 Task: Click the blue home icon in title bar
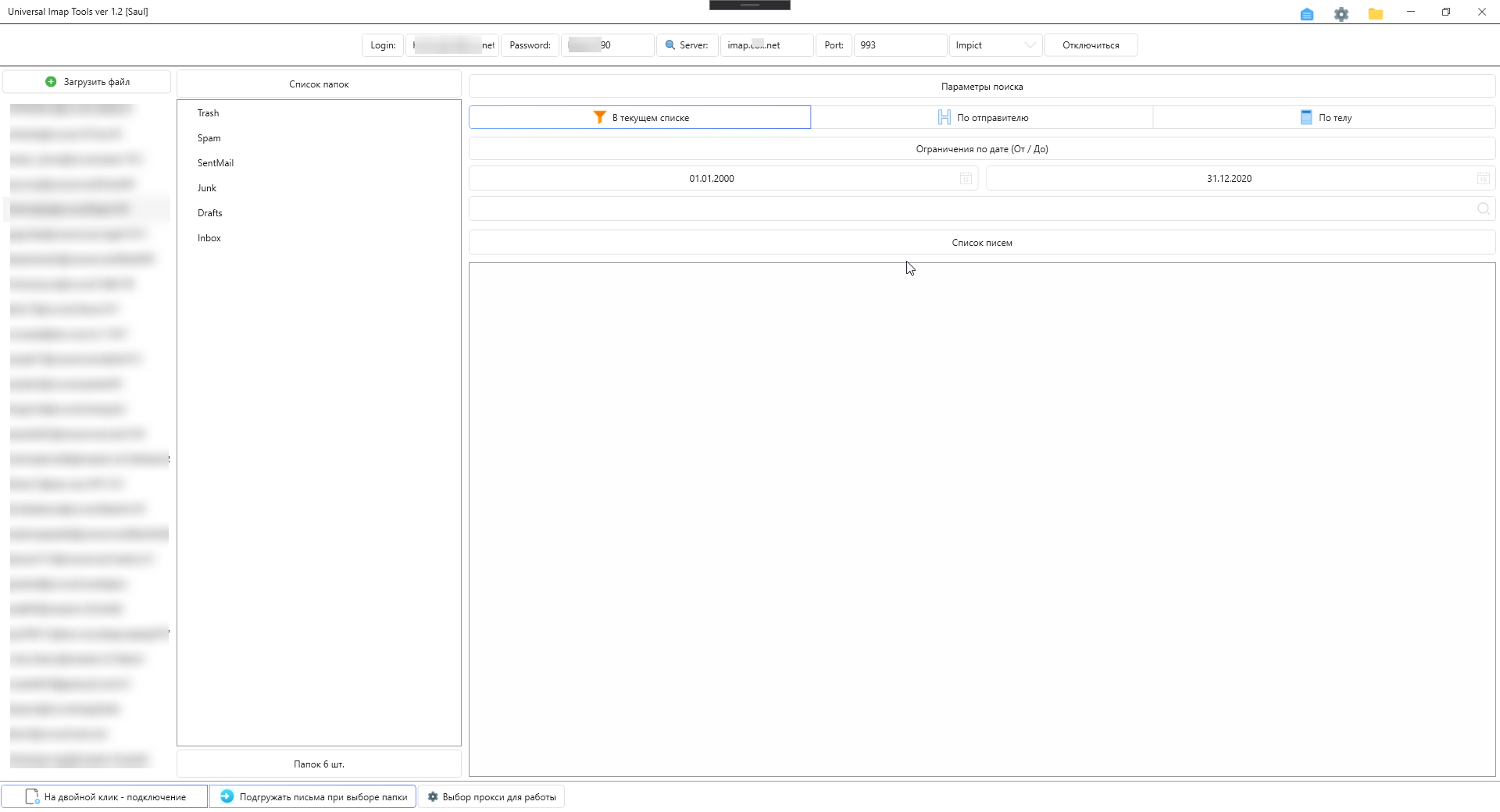tap(1306, 14)
